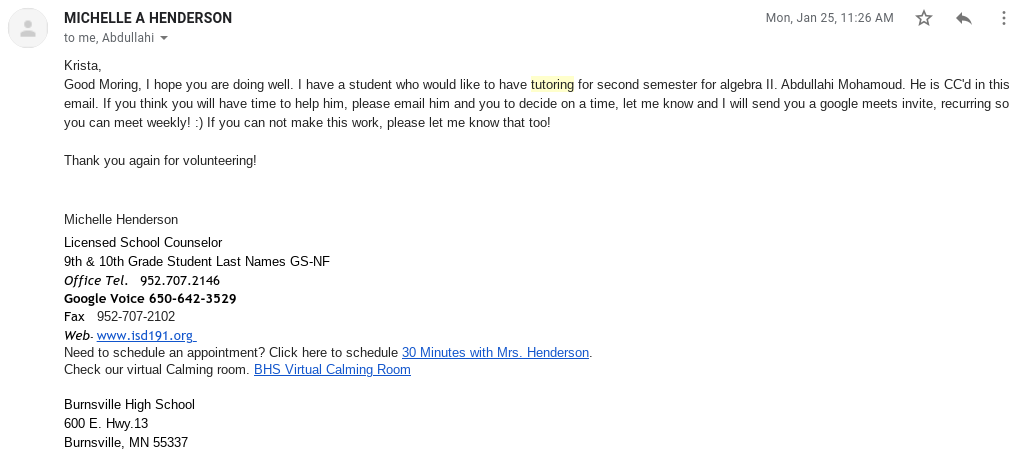The height and width of the screenshot is (454, 1021).
Task: Open the three-dot More options menu
Action: (1003, 19)
